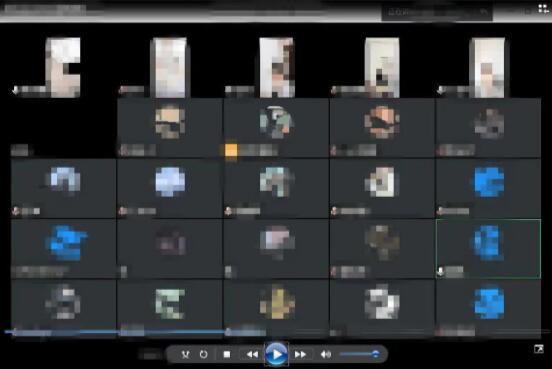Select the middle video feed in the top row

click(x=277, y=68)
